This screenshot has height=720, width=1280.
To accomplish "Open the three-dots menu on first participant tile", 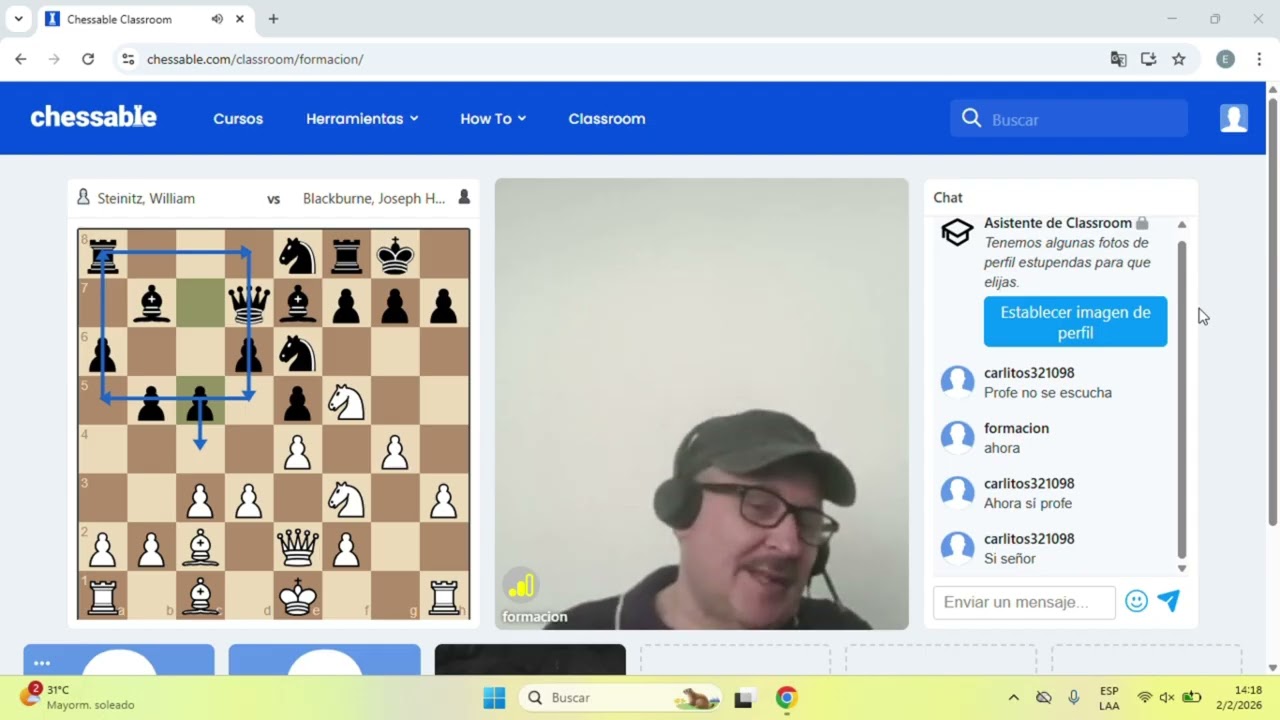I will pos(41,663).
